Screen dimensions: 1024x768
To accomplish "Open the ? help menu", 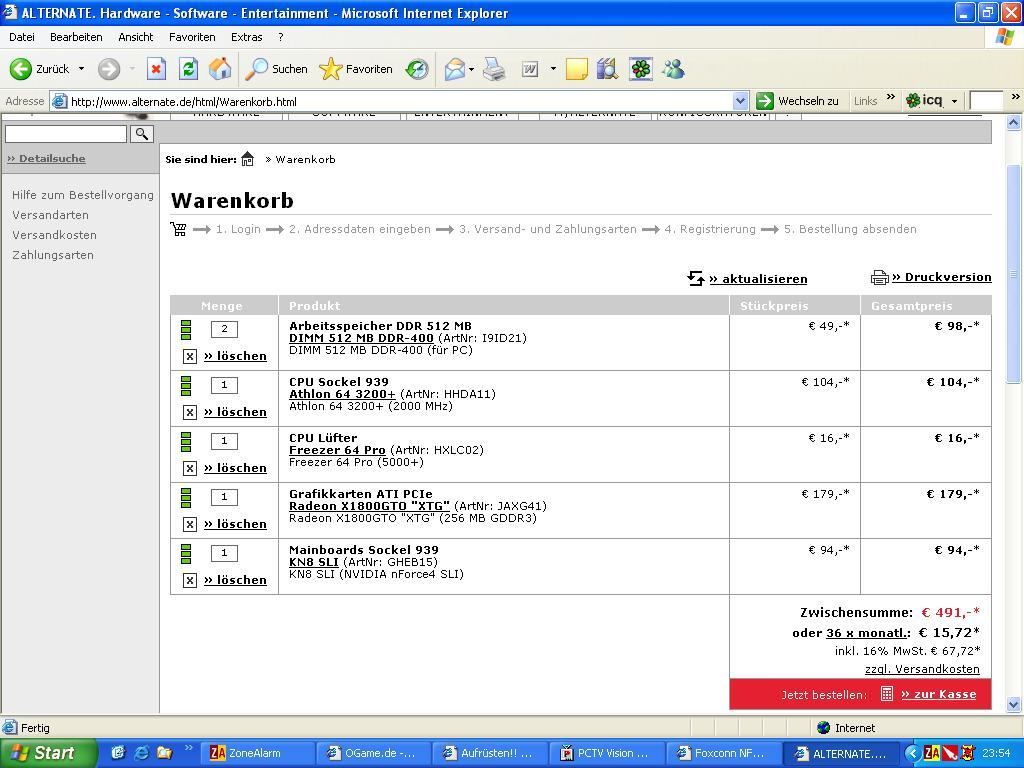I will (281, 37).
